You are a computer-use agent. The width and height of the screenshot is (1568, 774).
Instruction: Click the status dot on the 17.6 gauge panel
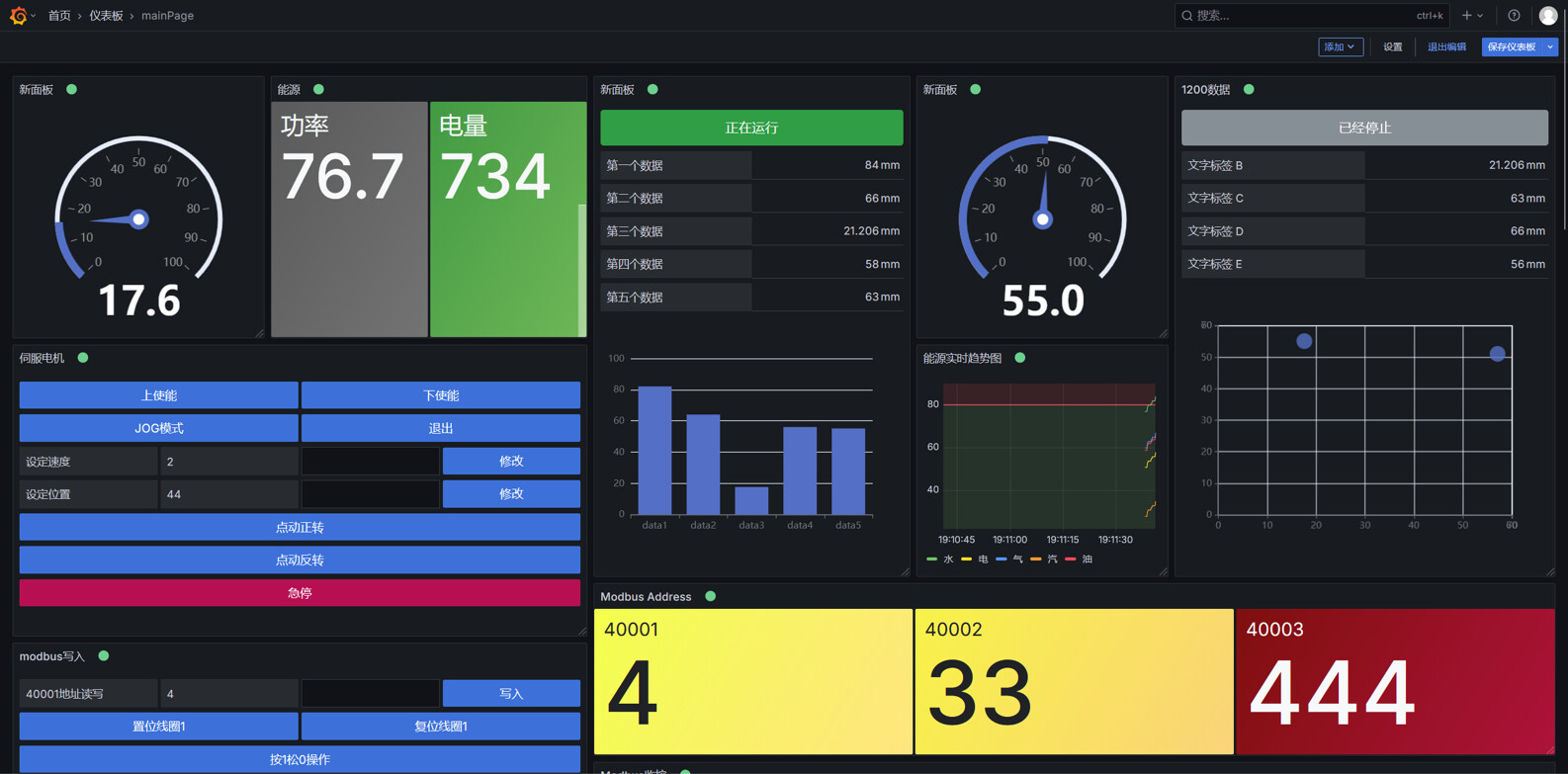click(x=71, y=89)
